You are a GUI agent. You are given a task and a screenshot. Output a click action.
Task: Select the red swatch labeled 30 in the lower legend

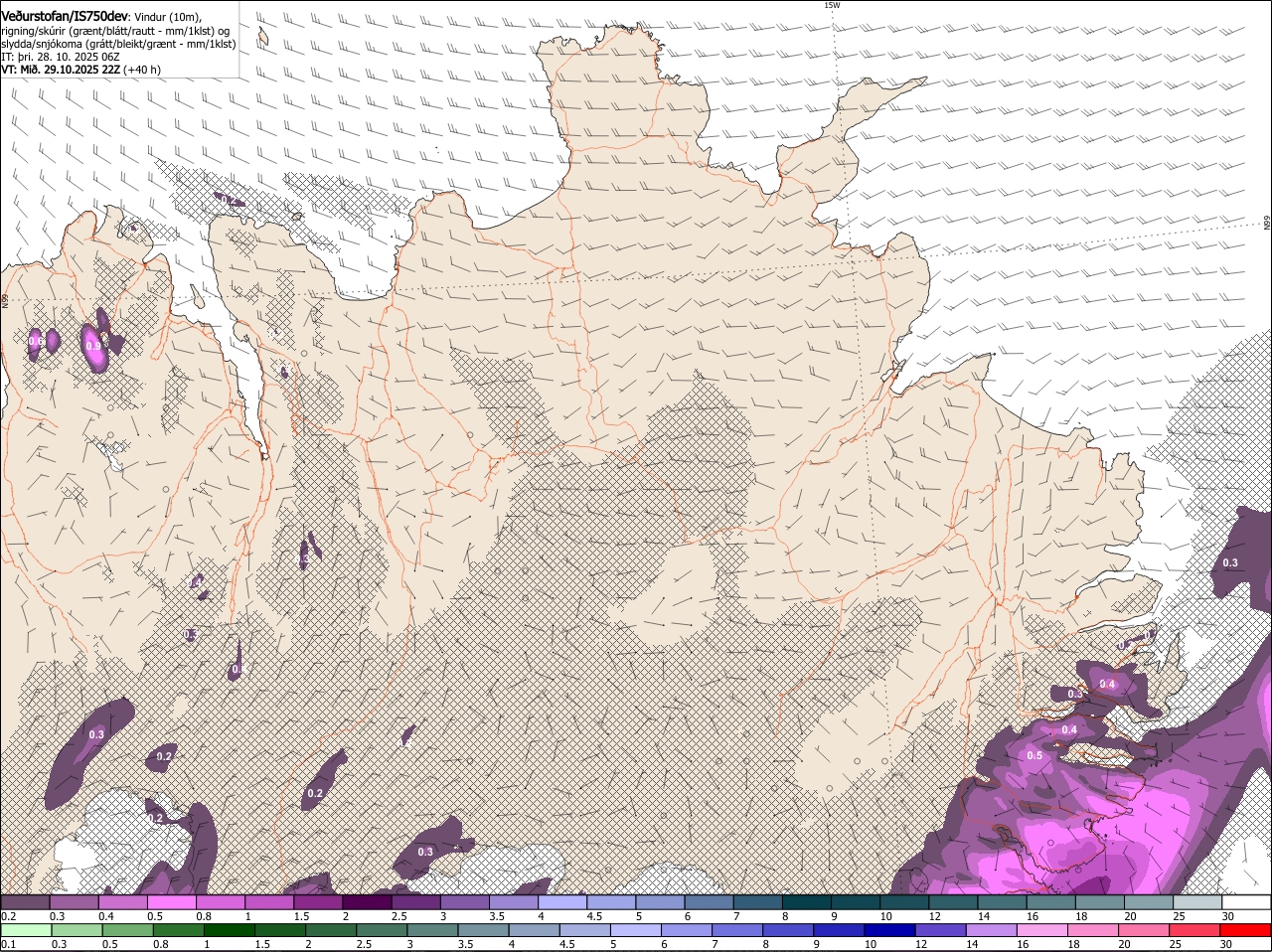tap(1246, 930)
